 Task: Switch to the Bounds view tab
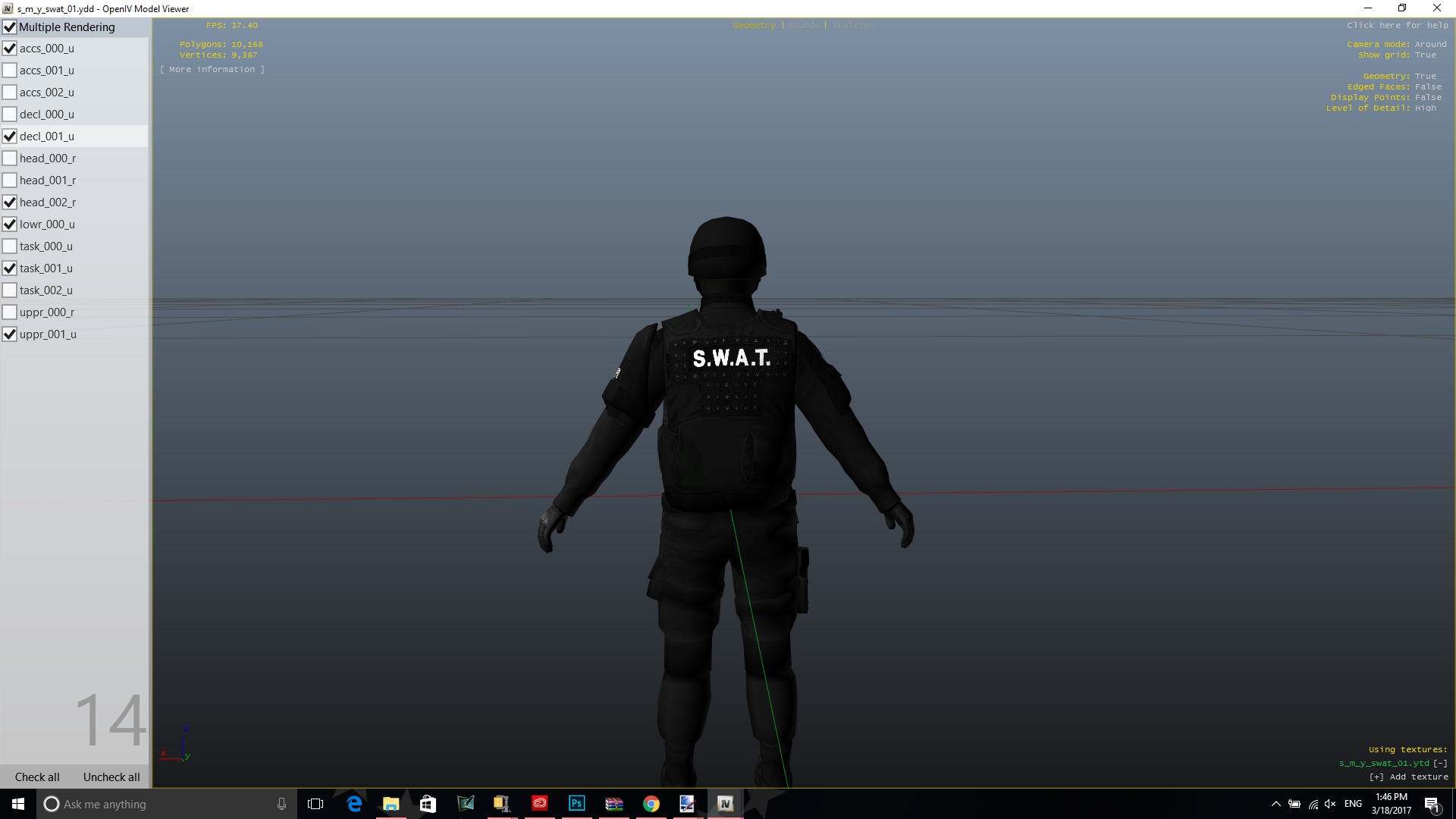tap(803, 26)
